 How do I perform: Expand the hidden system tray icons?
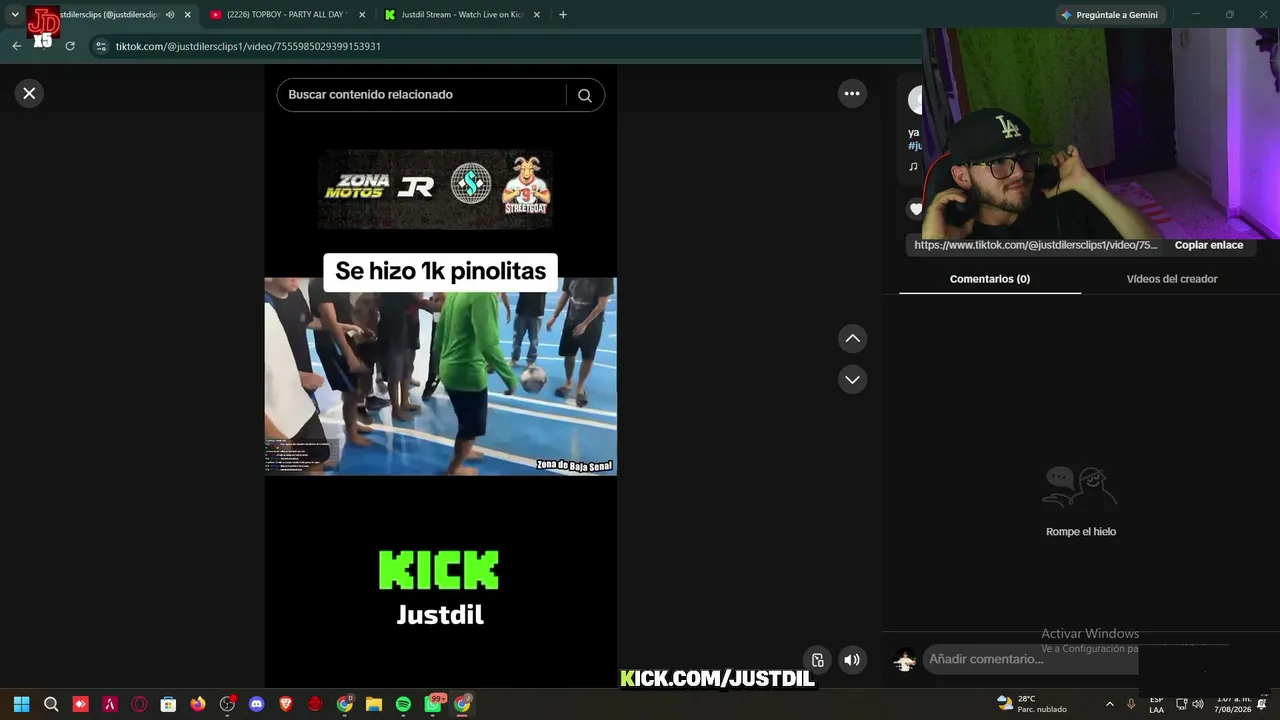[x=1109, y=704]
